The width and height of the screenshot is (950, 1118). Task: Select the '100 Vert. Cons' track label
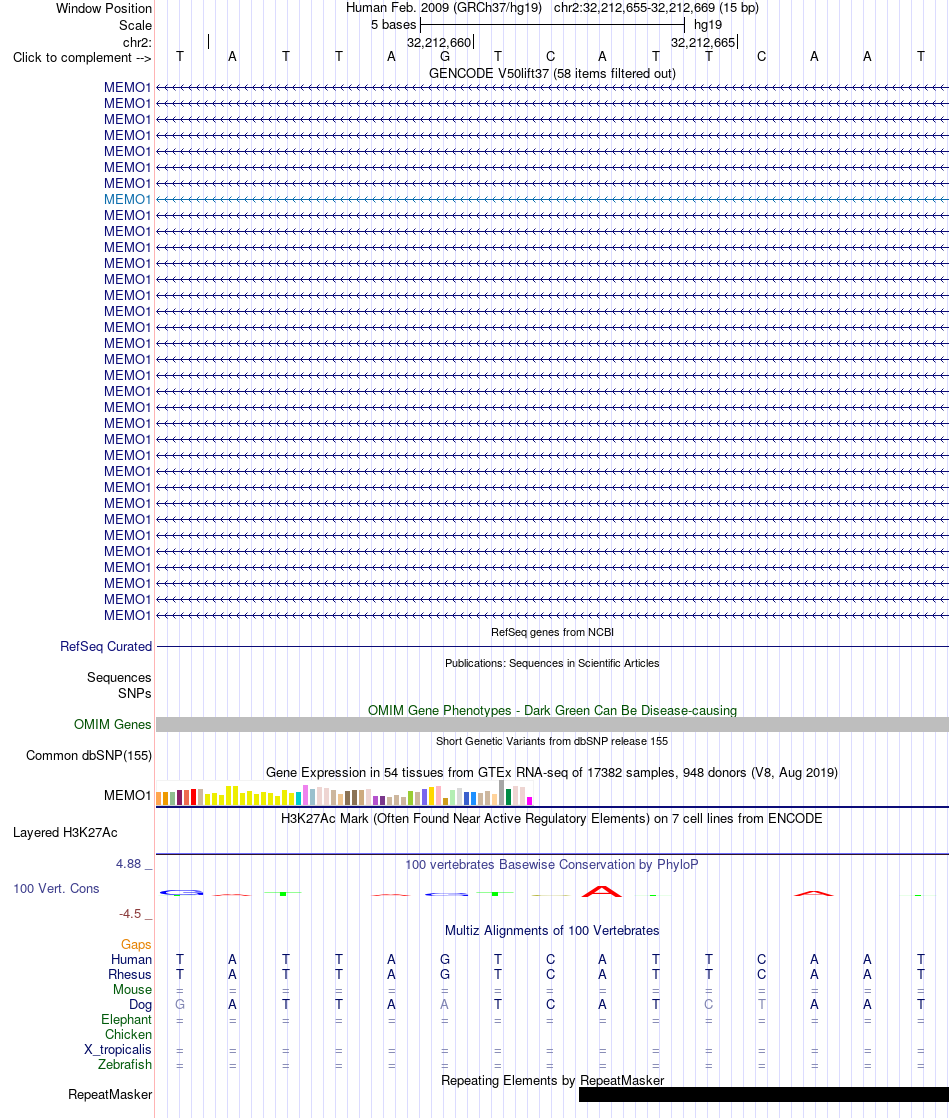point(56,888)
